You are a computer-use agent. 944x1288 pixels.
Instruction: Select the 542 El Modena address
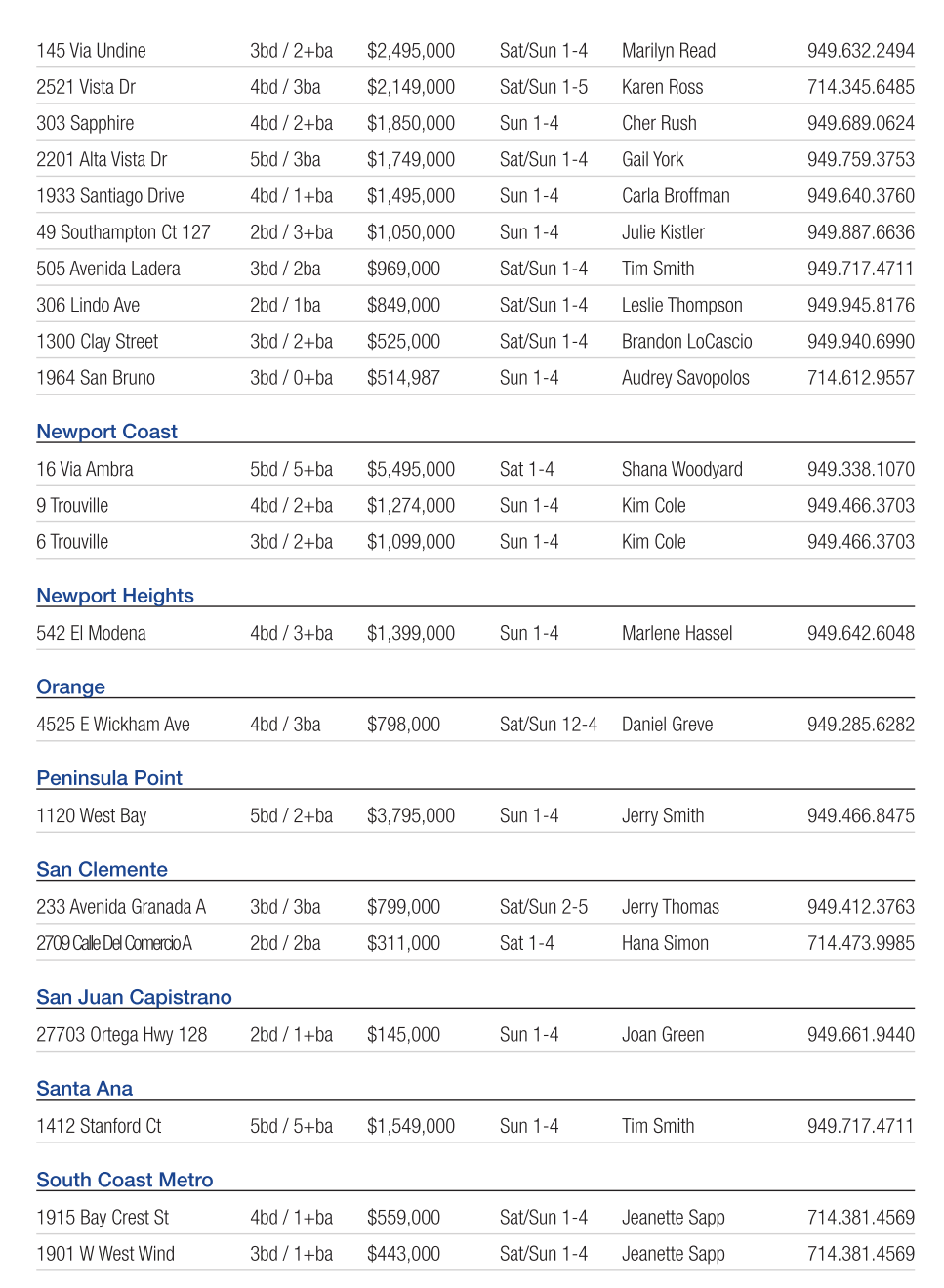91,634
